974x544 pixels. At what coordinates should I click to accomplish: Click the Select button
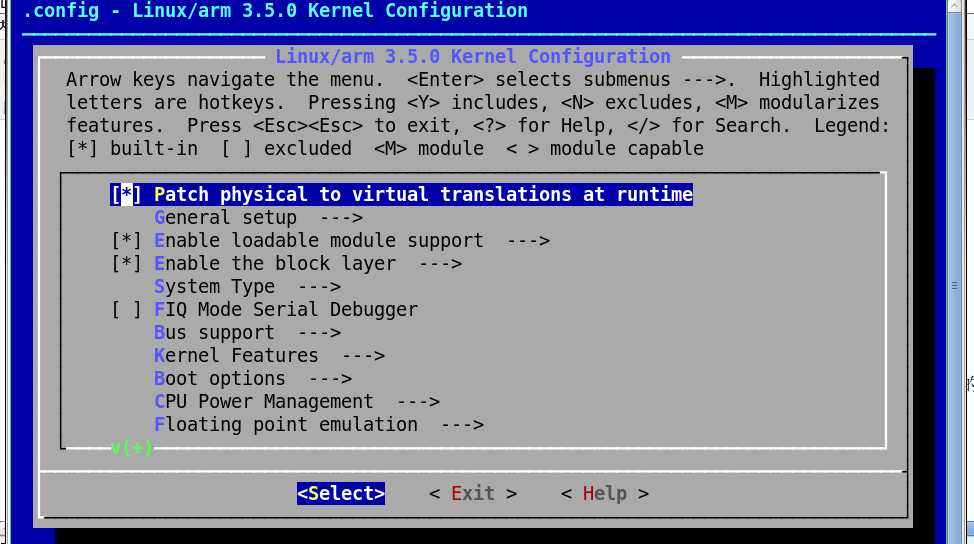(x=341, y=493)
